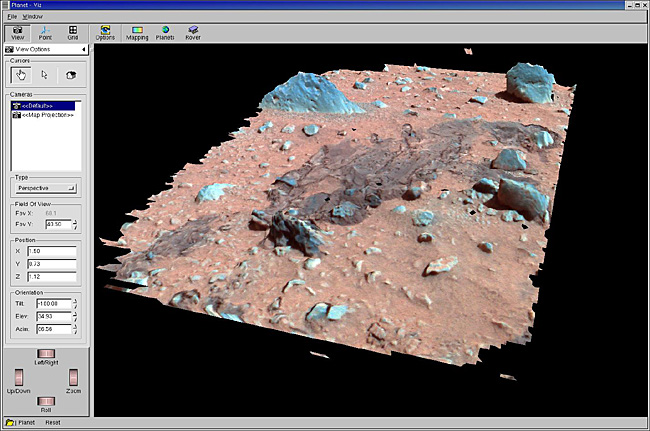Click the Mapping toolbar icon
This screenshot has height=431, width=650.
(x=136, y=32)
